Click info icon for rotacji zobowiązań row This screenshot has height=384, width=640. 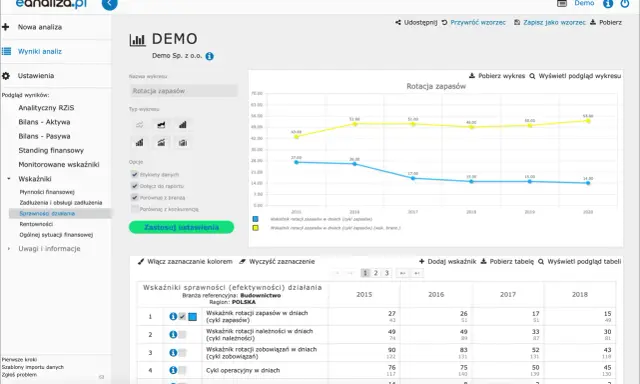coord(173,353)
